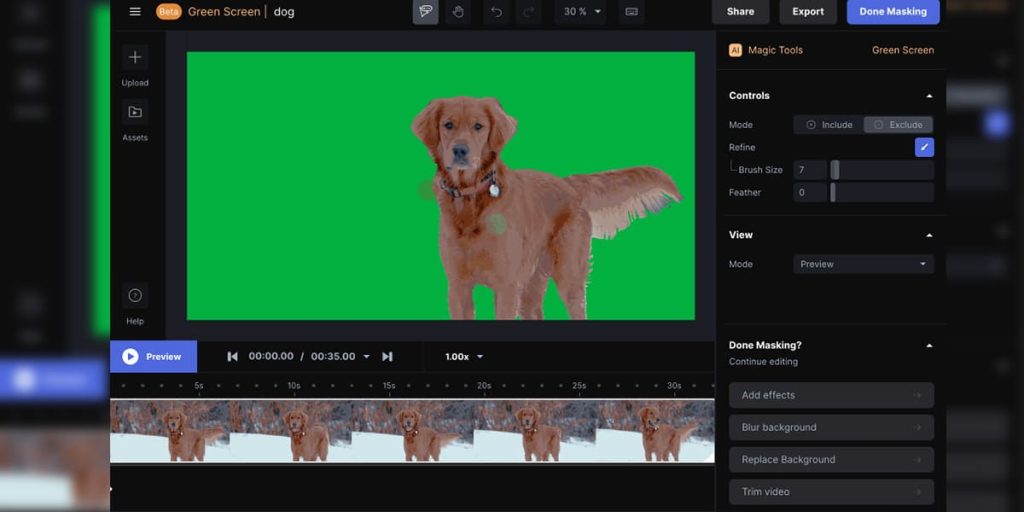Click the Upload plus icon
The height and width of the screenshot is (512, 1024).
[x=135, y=58]
